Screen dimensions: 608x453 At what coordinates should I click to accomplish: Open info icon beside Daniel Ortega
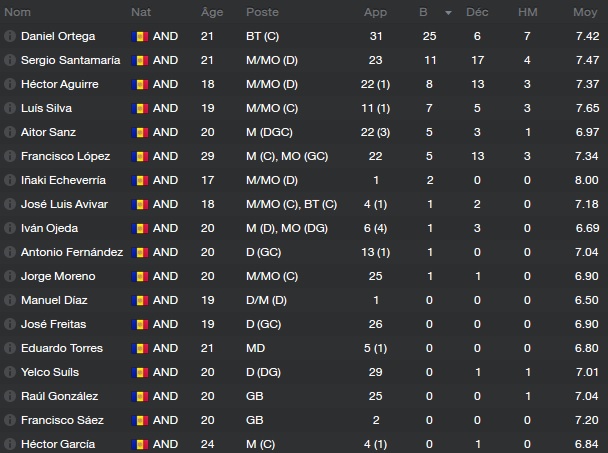[10, 36]
